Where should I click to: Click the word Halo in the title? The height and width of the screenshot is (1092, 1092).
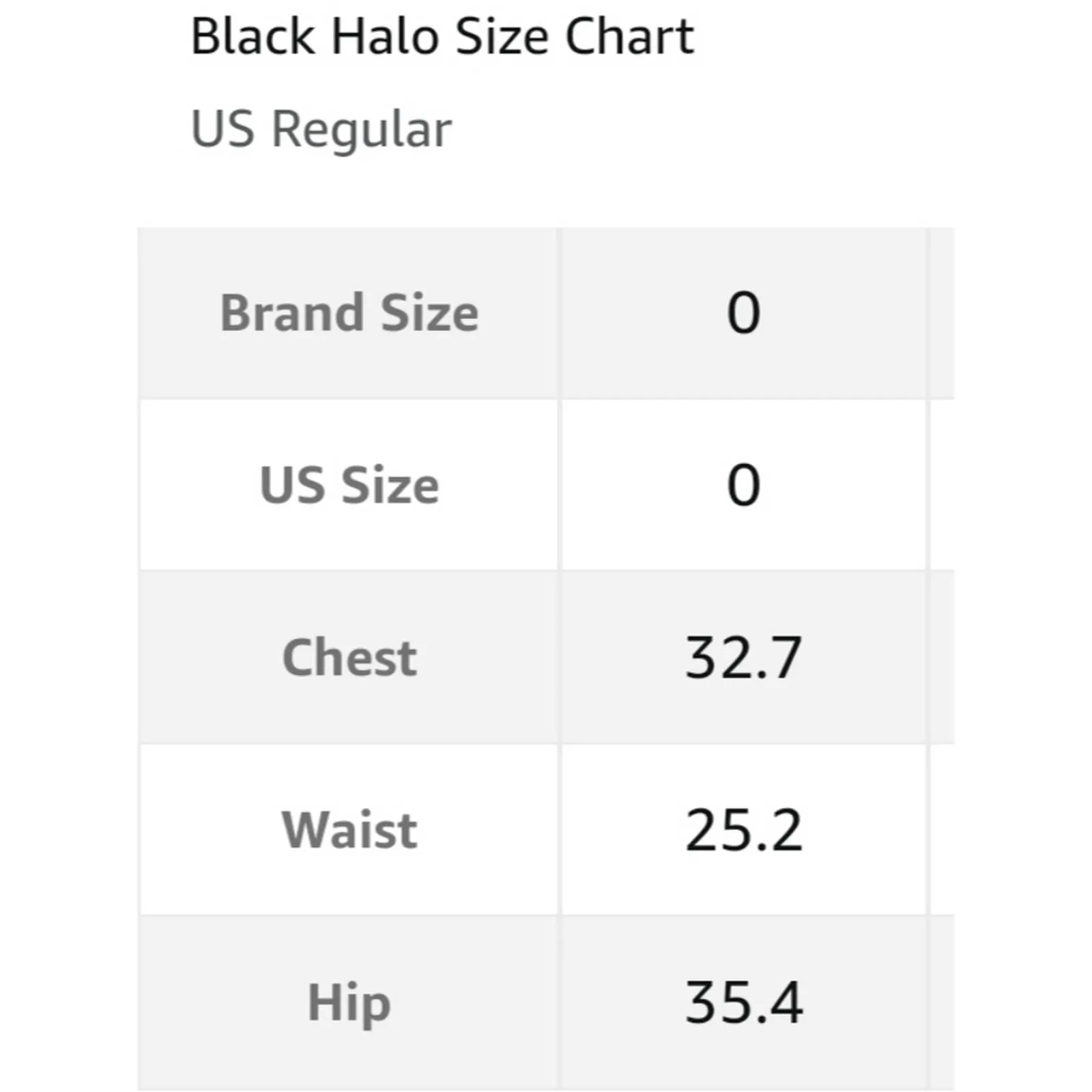pyautogui.click(x=385, y=36)
